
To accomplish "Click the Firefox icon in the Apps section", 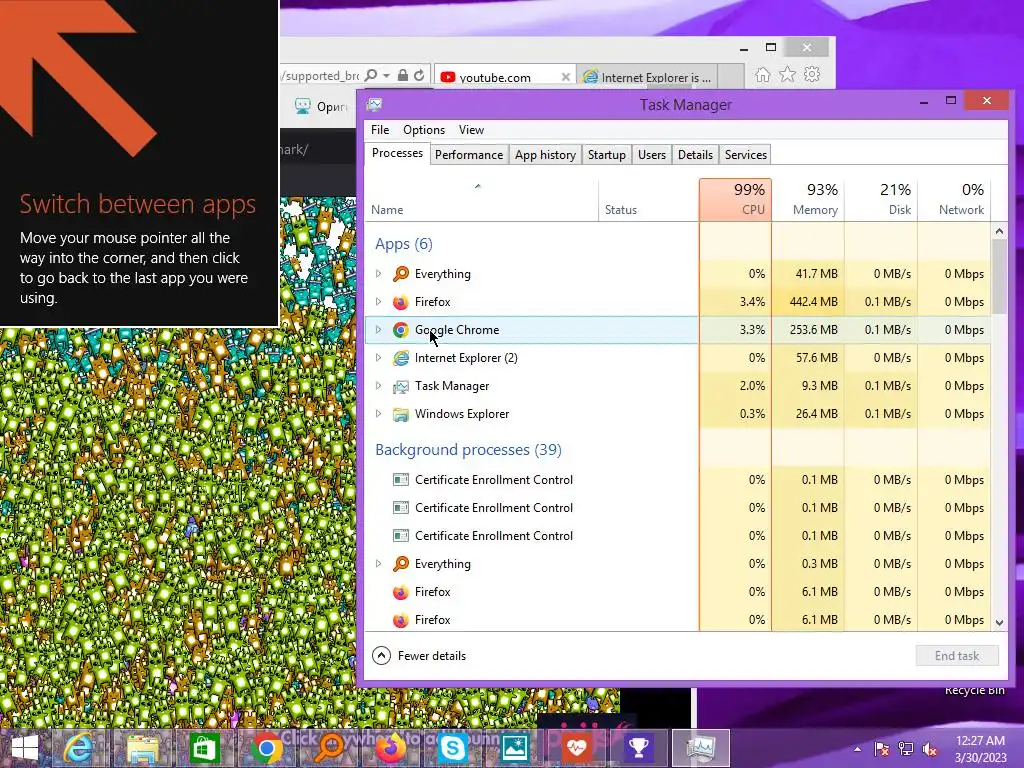I will pyautogui.click(x=401, y=302).
